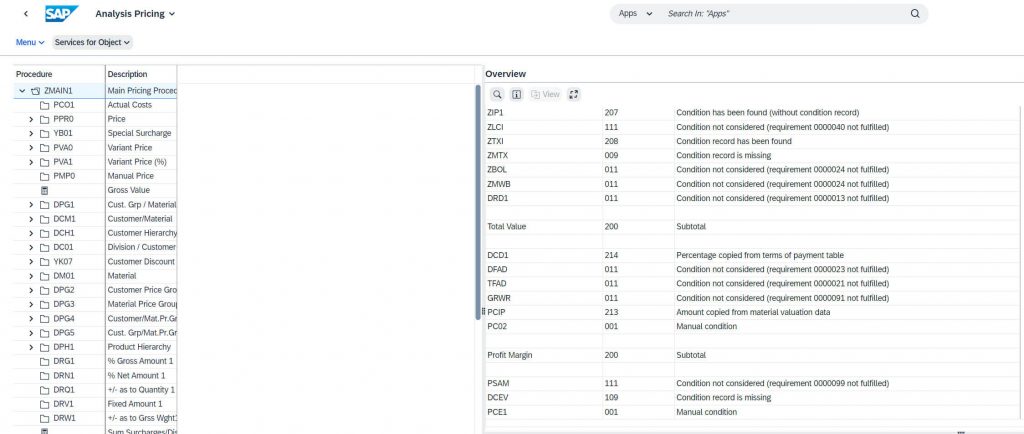
Task: Click the Overview information icon
Action: [517, 95]
